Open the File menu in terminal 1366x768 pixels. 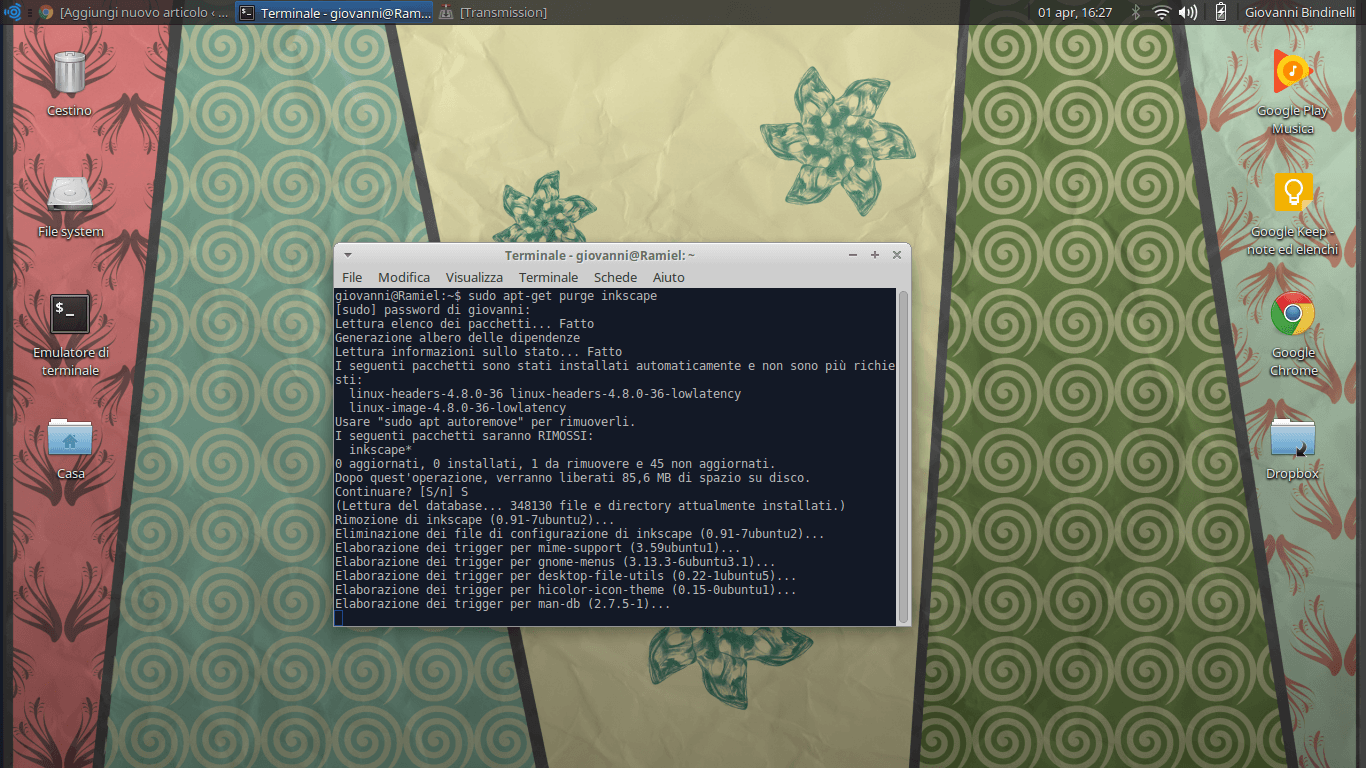click(x=352, y=277)
